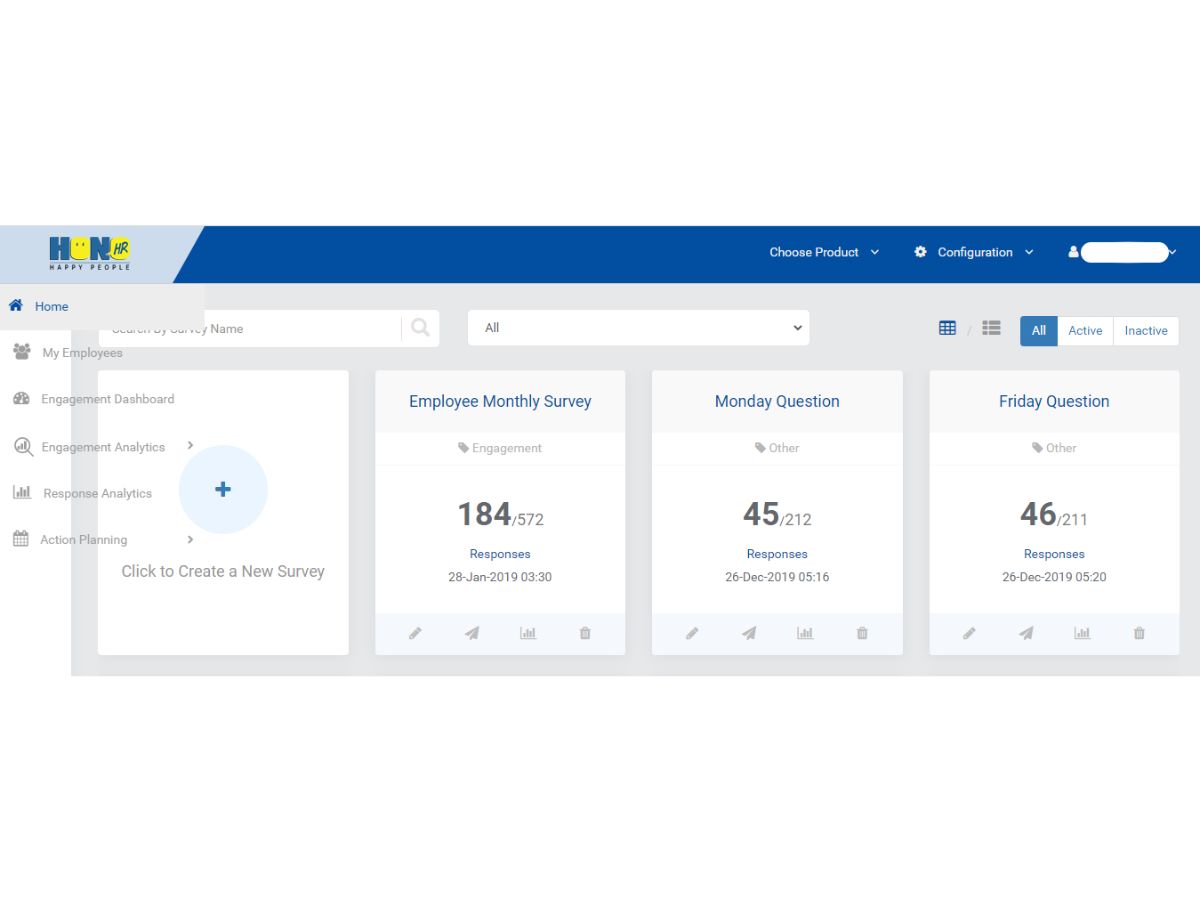Expand Engagement Analytics submenu arrow
This screenshot has height=900, width=1200.
[190, 446]
